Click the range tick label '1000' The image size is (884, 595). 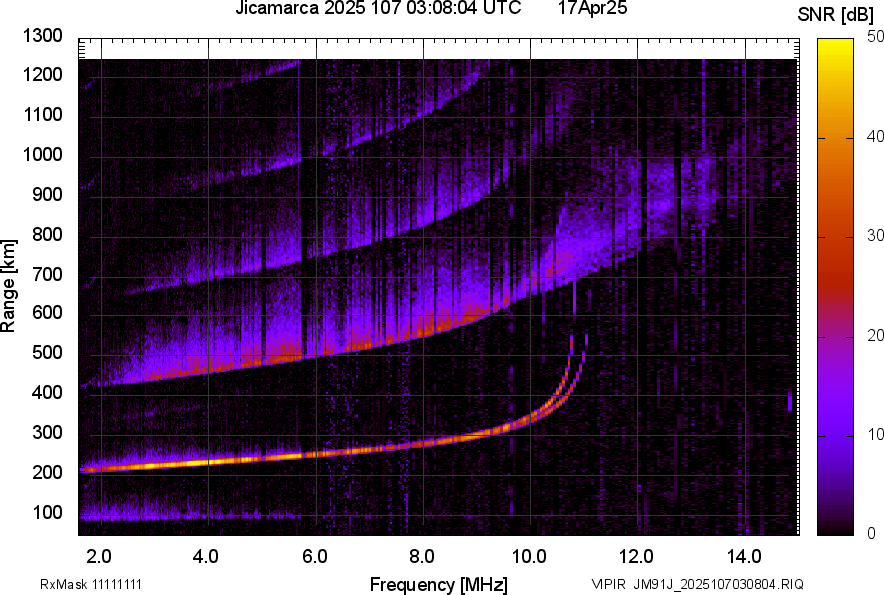click(x=42, y=154)
